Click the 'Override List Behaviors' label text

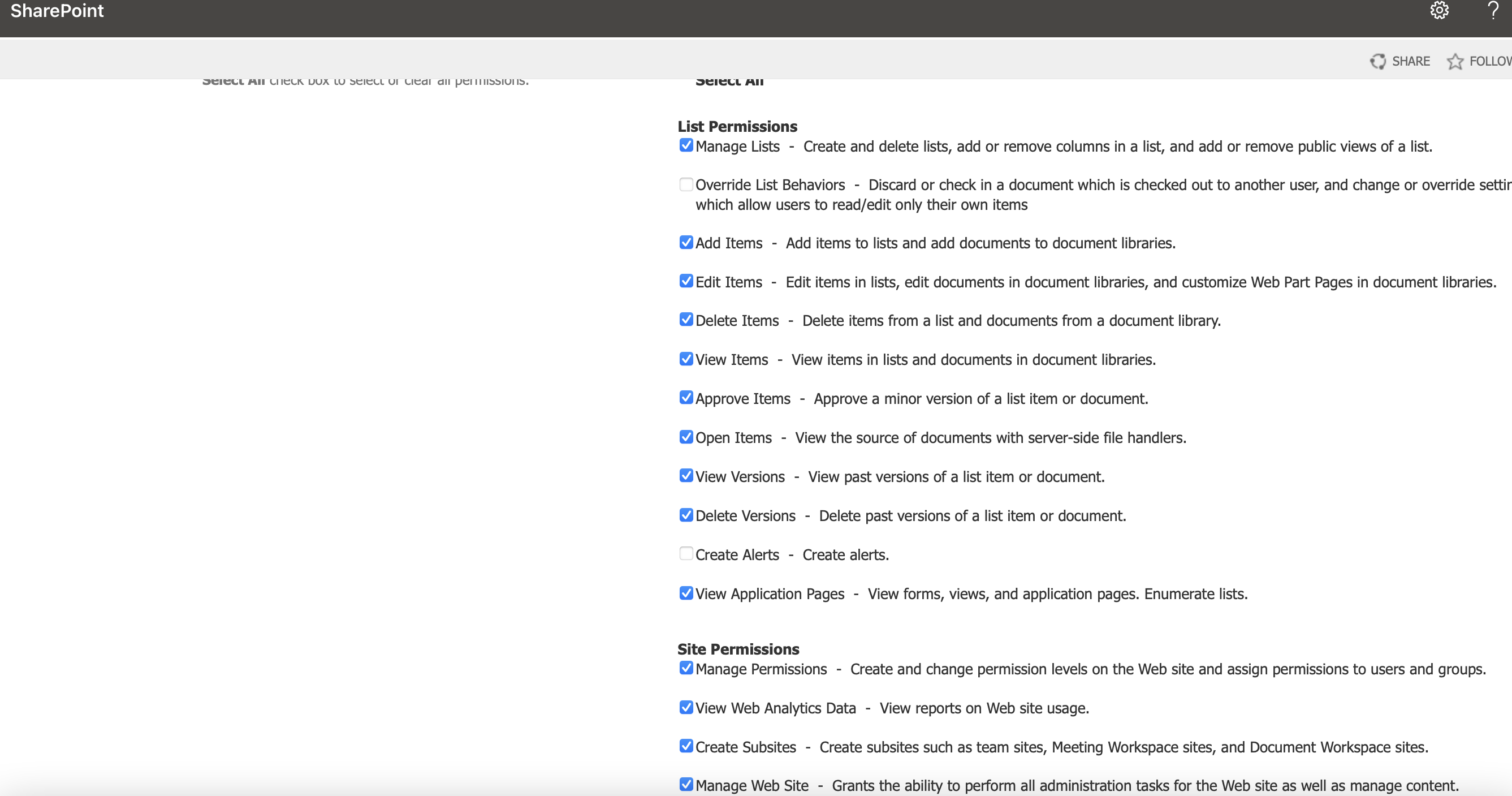(x=770, y=185)
